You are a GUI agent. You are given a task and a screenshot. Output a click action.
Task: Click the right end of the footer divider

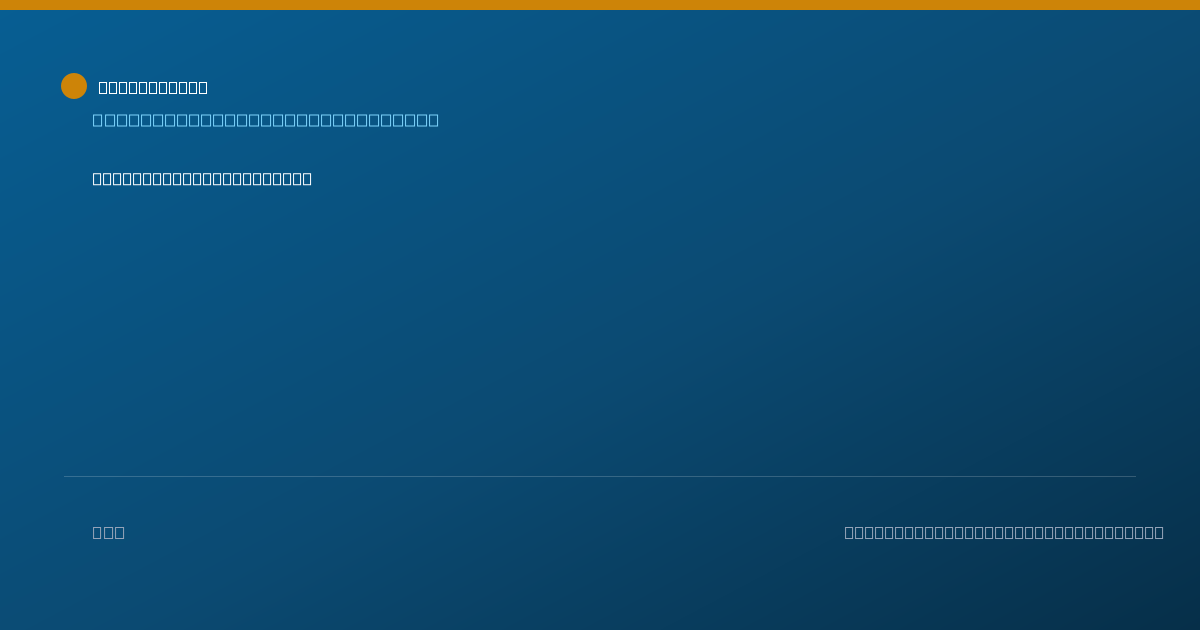1134,476
